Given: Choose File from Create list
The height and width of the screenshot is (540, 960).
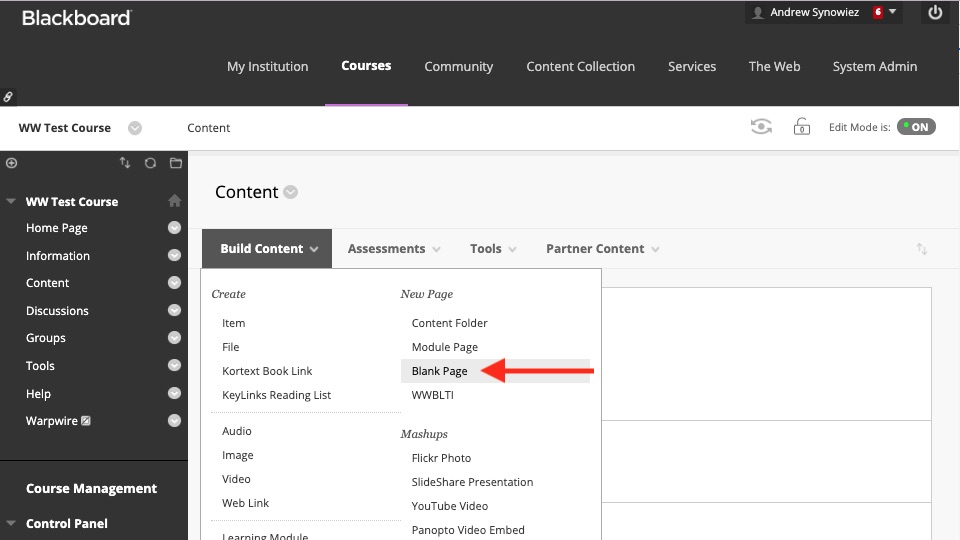Looking at the screenshot, I should pos(230,347).
